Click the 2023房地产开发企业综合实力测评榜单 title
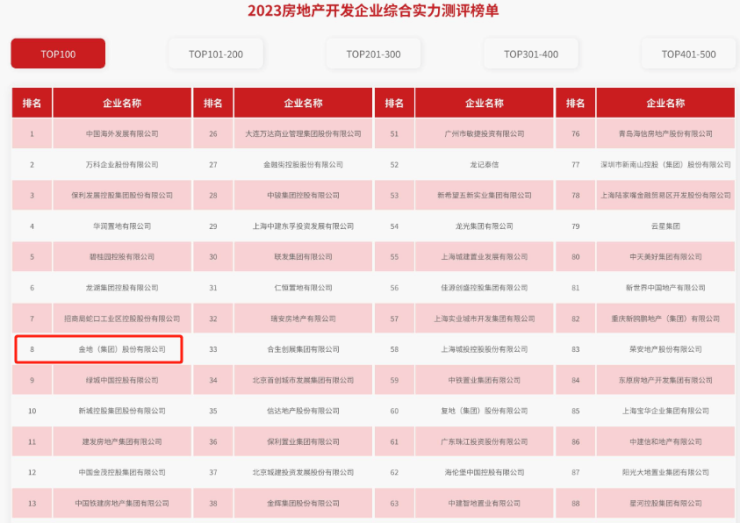740x523 pixels. pos(373,10)
